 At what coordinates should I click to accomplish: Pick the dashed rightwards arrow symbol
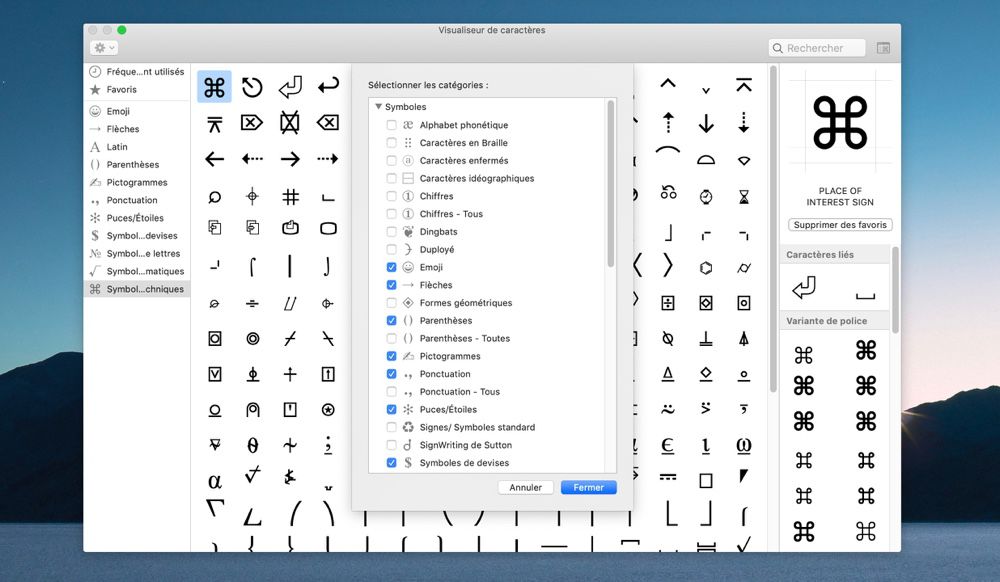[328, 159]
